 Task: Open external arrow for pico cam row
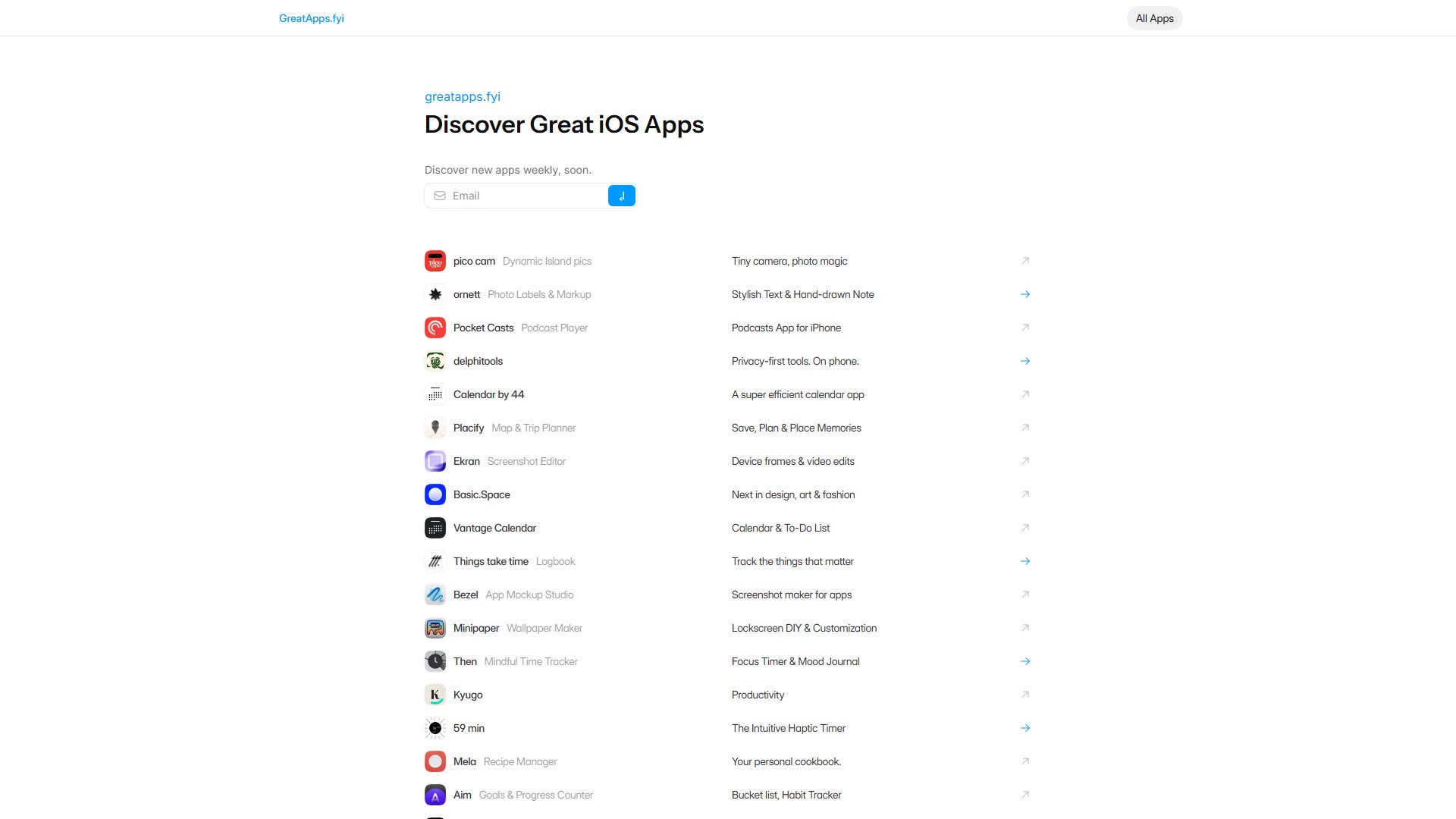(1025, 261)
